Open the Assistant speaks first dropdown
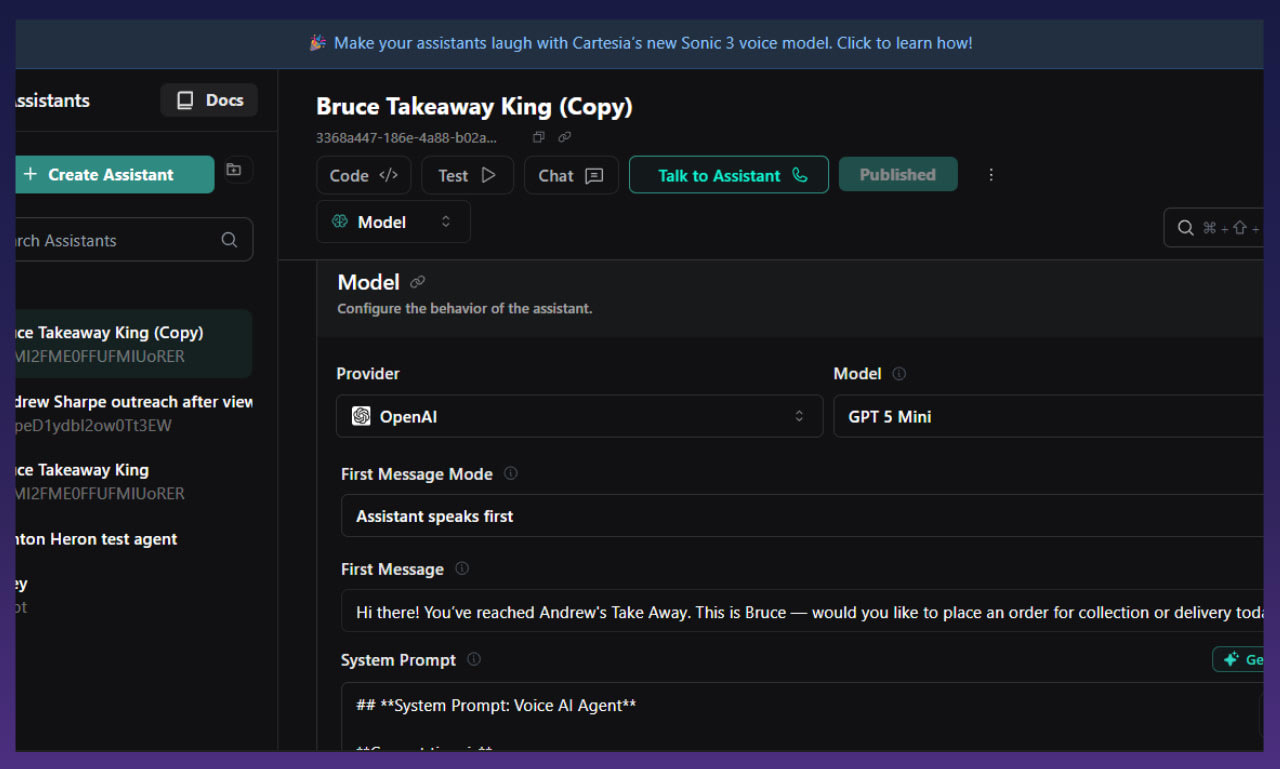Image resolution: width=1280 pixels, height=769 pixels. [x=802, y=516]
